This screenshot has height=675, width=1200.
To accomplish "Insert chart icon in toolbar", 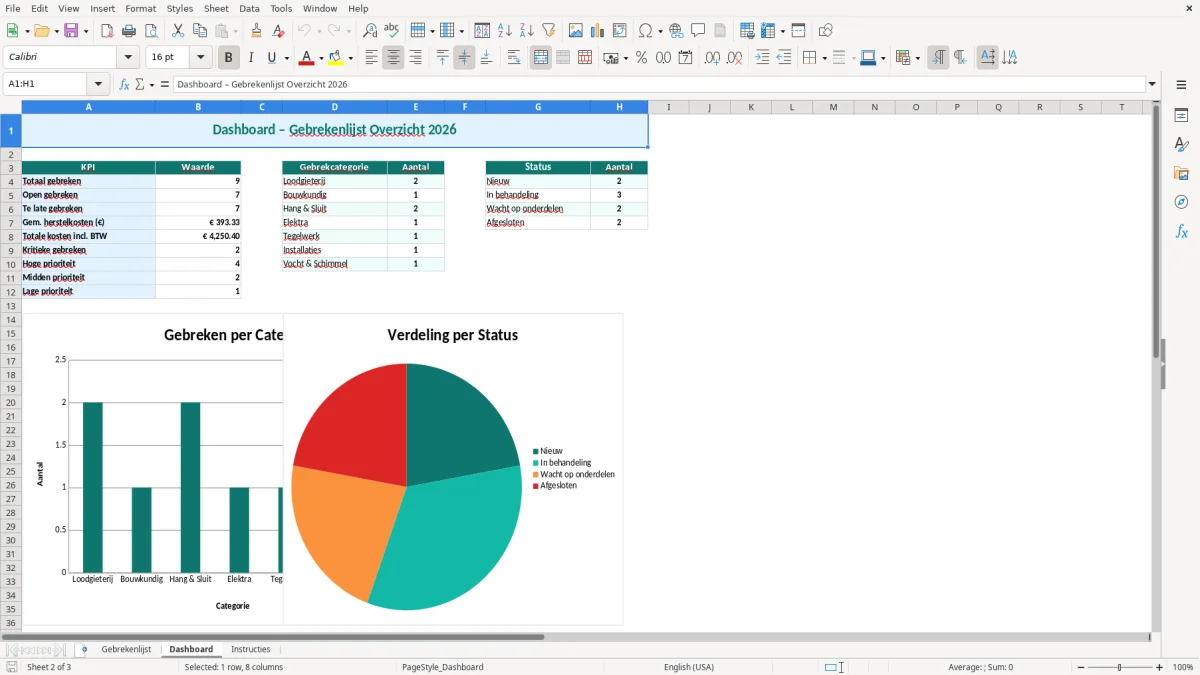I will (598, 31).
